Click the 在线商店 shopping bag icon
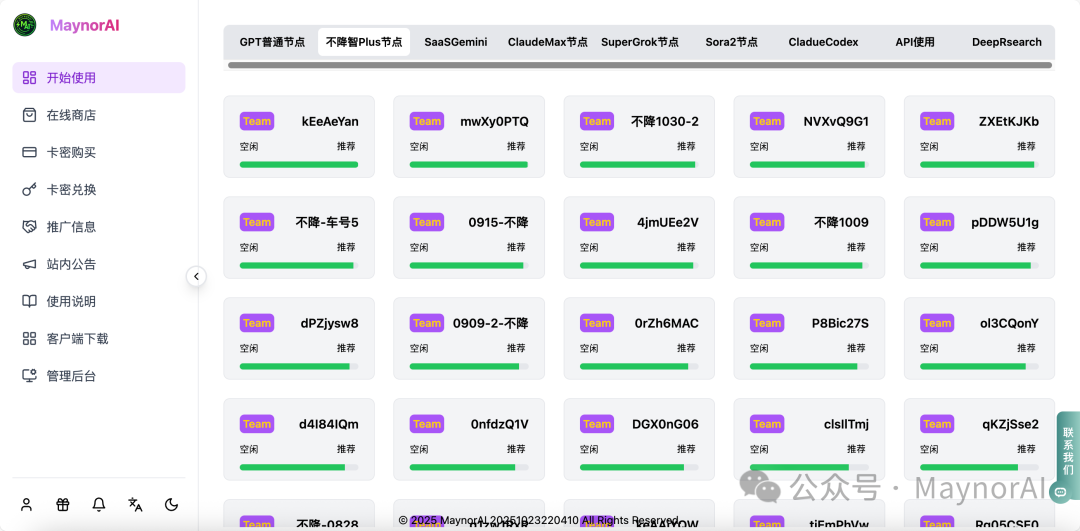1080x531 pixels. click(x=29, y=115)
